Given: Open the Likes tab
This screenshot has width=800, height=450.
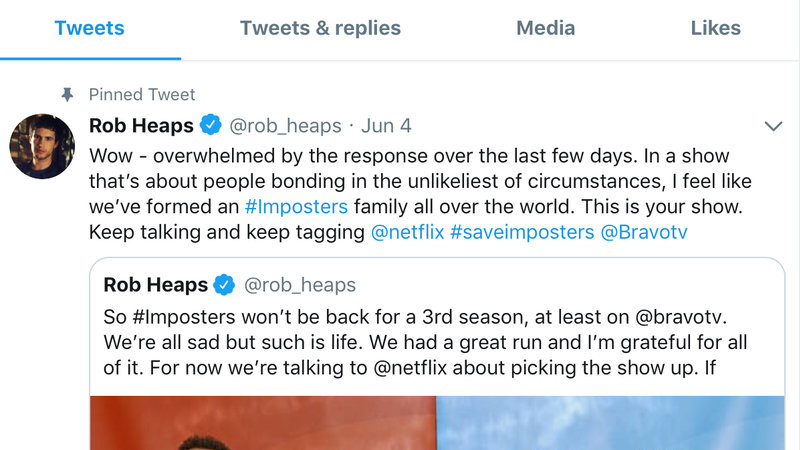Looking at the screenshot, I should [x=716, y=28].
